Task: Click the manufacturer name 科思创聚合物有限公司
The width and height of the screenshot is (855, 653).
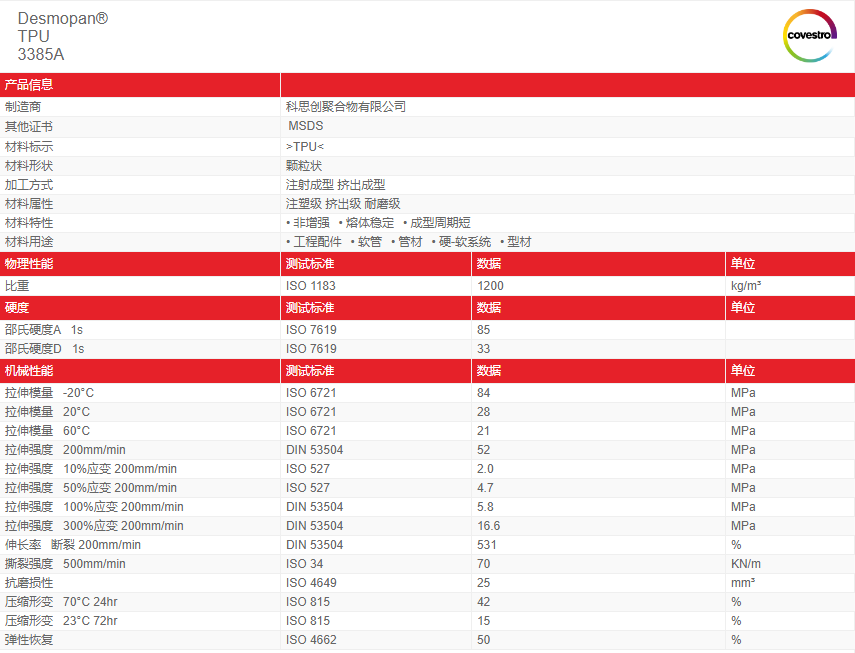Action: [346, 106]
